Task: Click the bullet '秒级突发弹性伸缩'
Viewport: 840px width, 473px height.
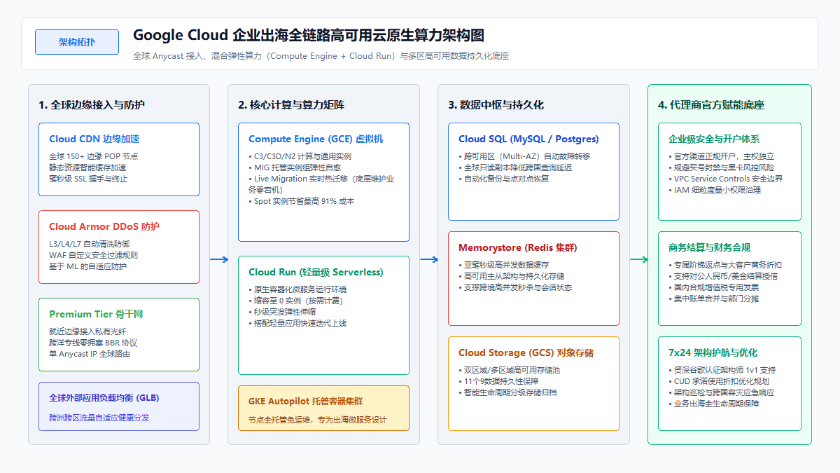Action: pos(282,312)
